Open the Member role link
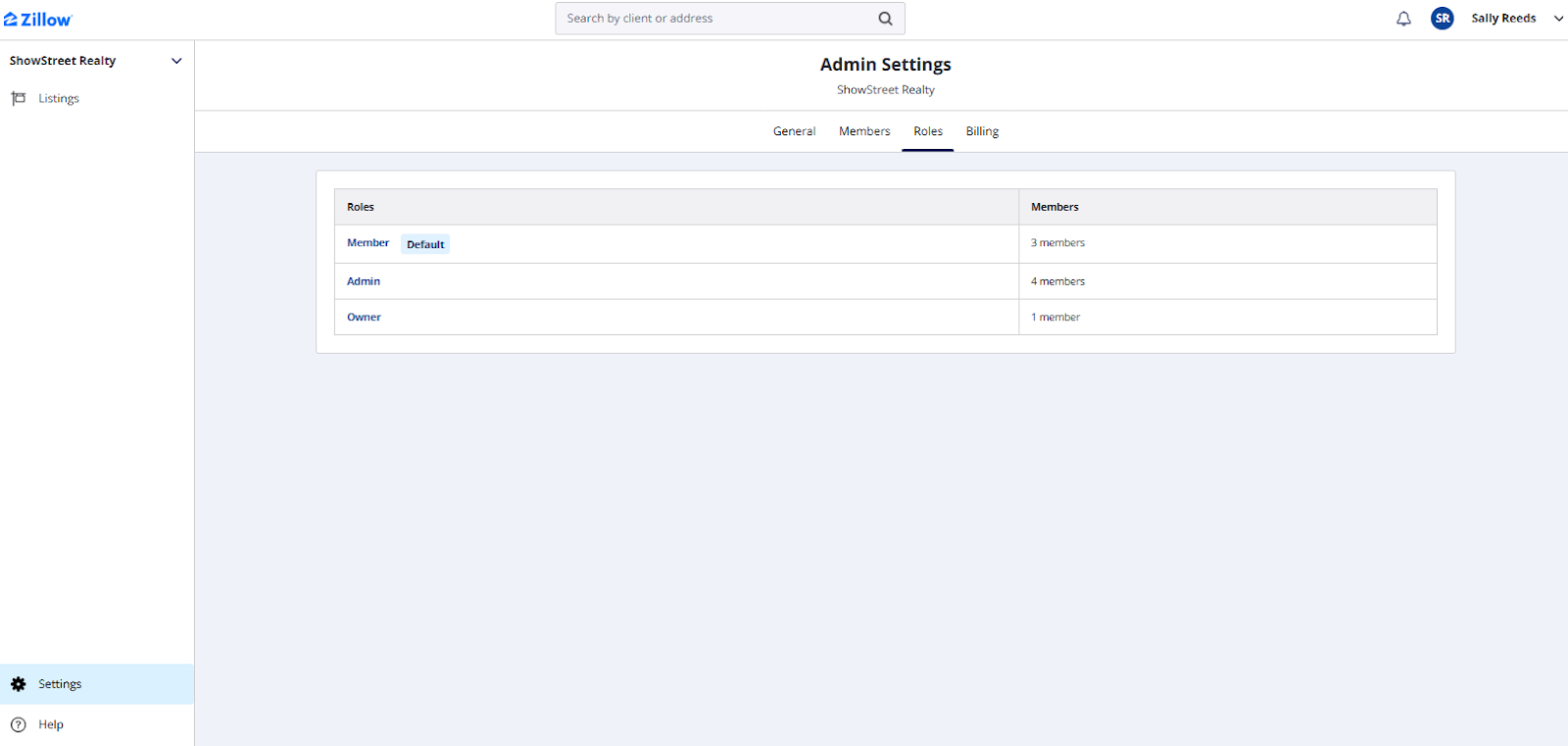This screenshot has height=746, width=1568. pos(367,243)
